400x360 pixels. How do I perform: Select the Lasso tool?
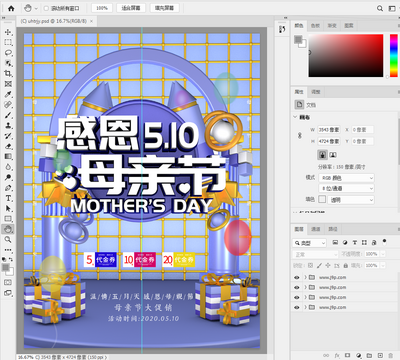[x=8, y=53]
